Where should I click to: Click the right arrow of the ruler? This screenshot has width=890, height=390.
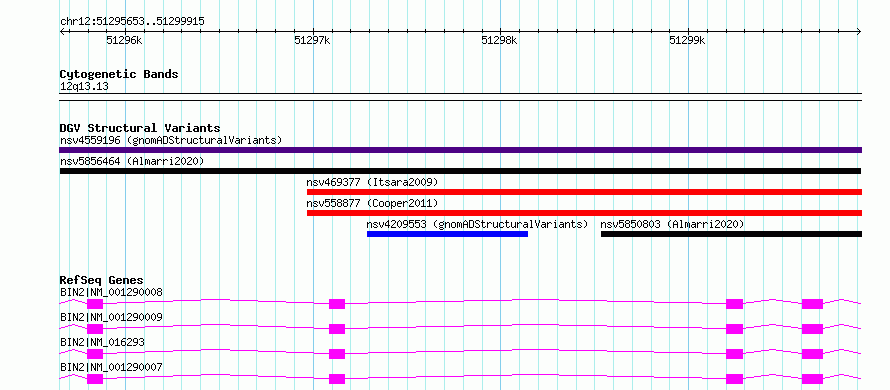tap(859, 32)
